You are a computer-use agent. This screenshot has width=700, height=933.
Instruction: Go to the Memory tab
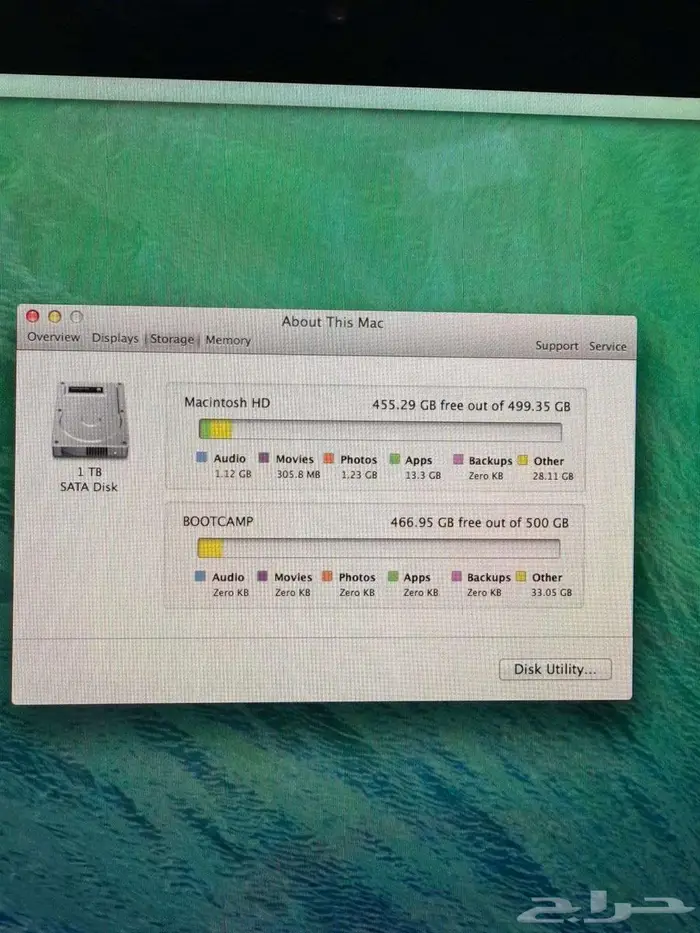tap(228, 341)
